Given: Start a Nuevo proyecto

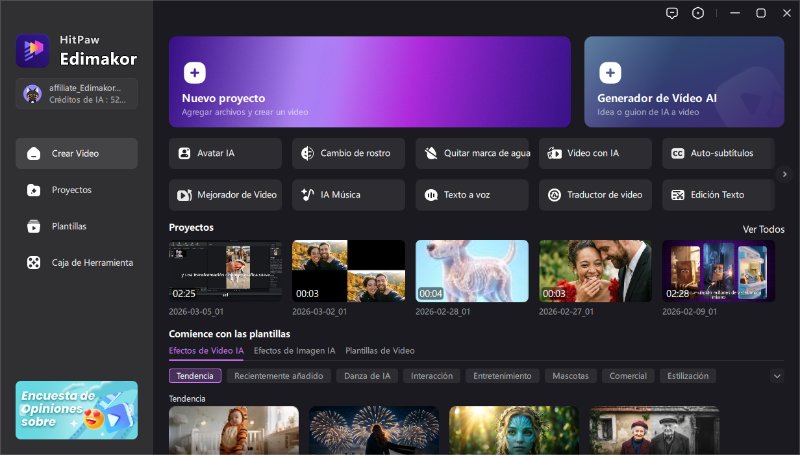Looking at the screenshot, I should coord(369,82).
